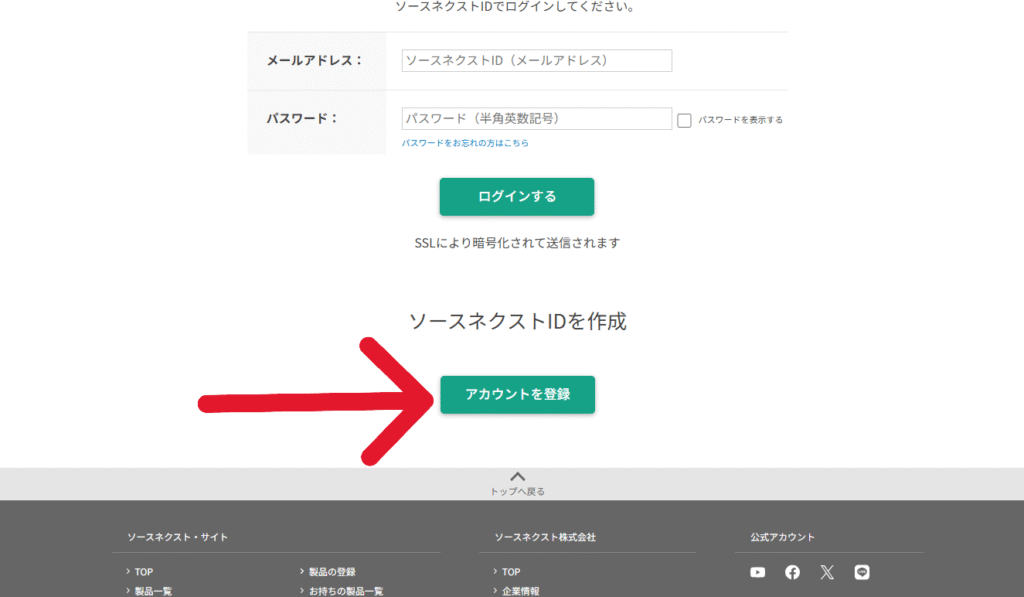Screen dimensions: 1024x597
Task: Click the メールアドレス input field
Action: point(536,61)
